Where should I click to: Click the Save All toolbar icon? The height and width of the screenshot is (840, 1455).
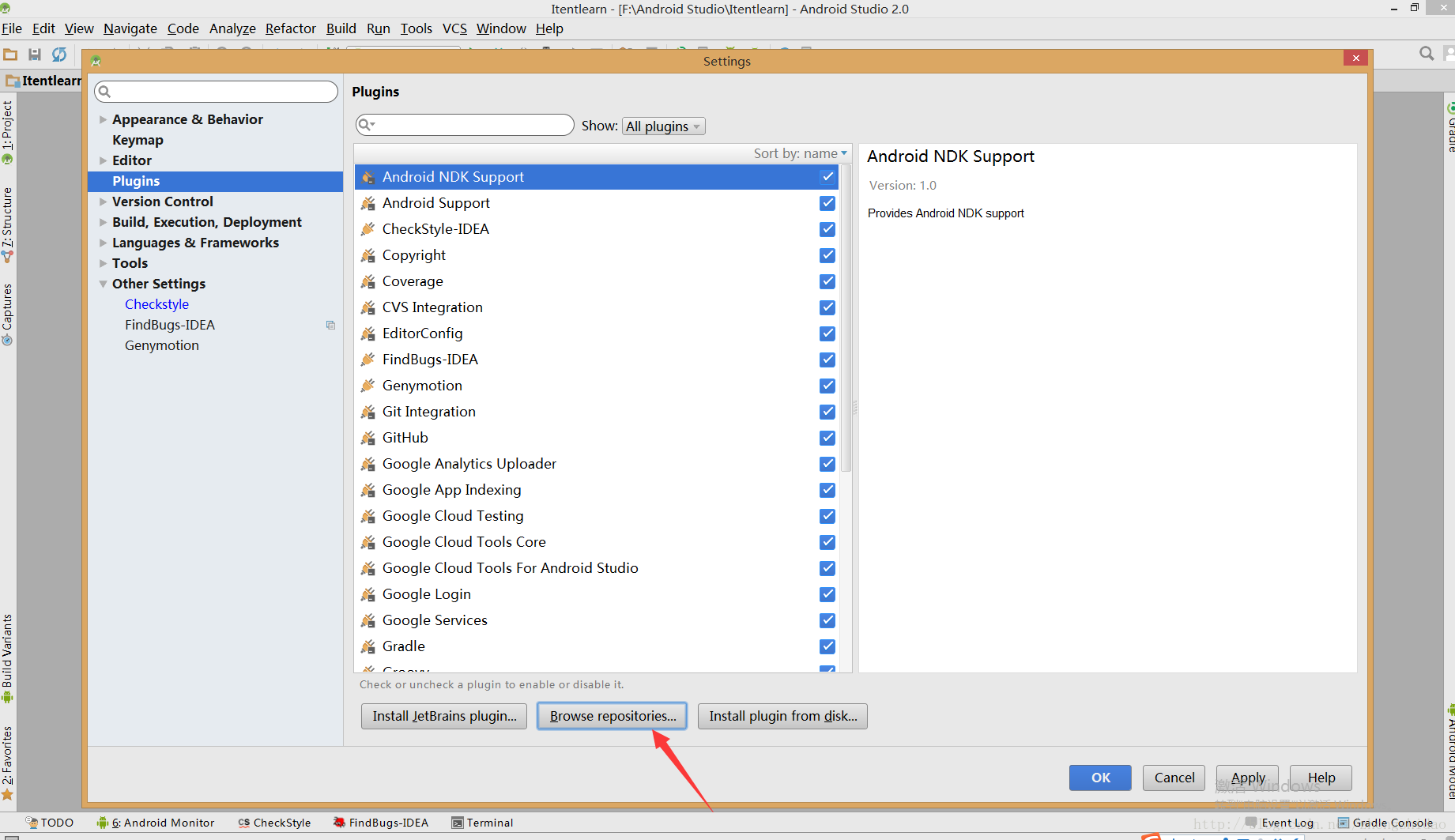click(35, 55)
